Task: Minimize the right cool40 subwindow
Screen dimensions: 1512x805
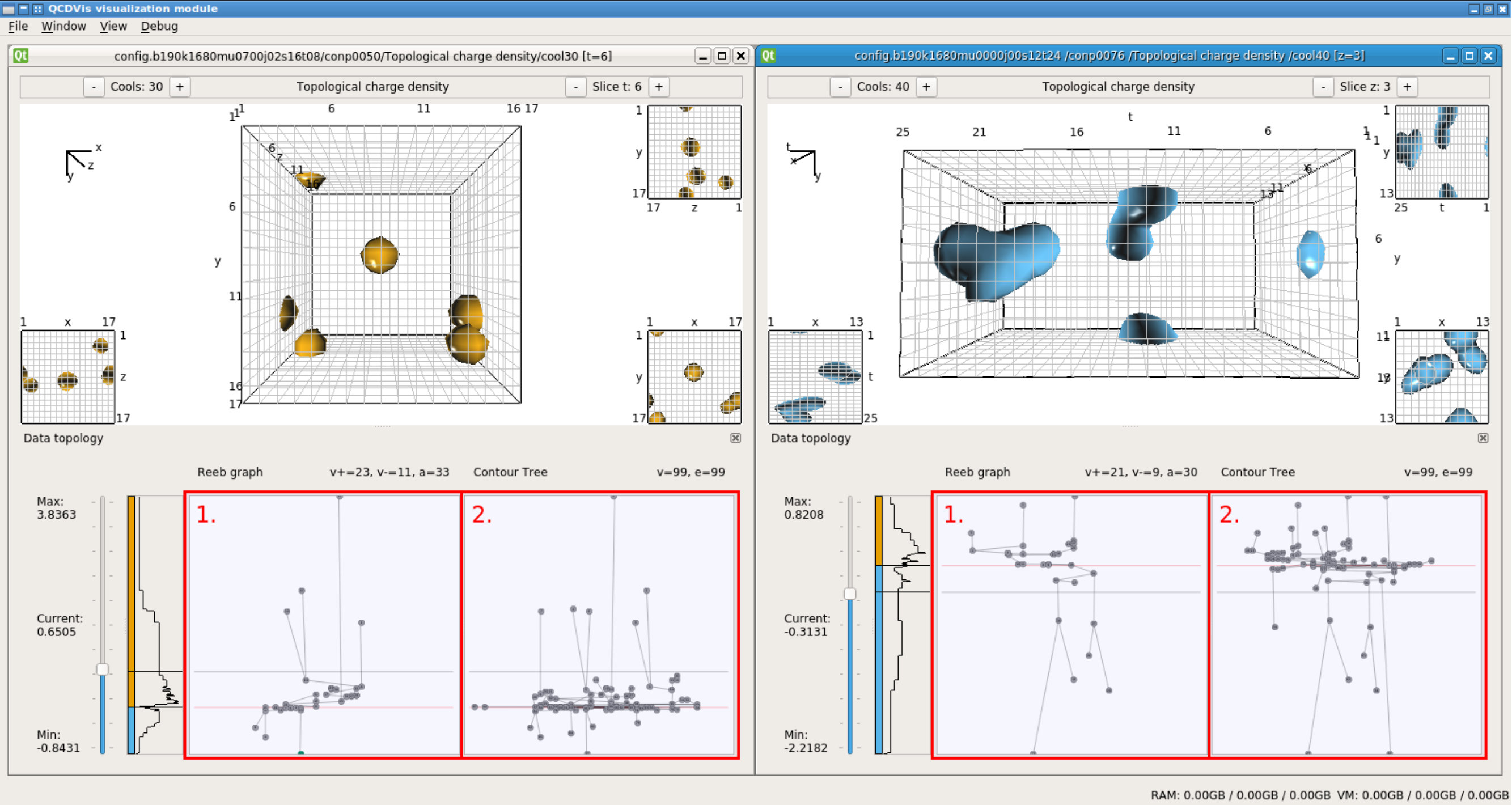Action: pos(1450,56)
